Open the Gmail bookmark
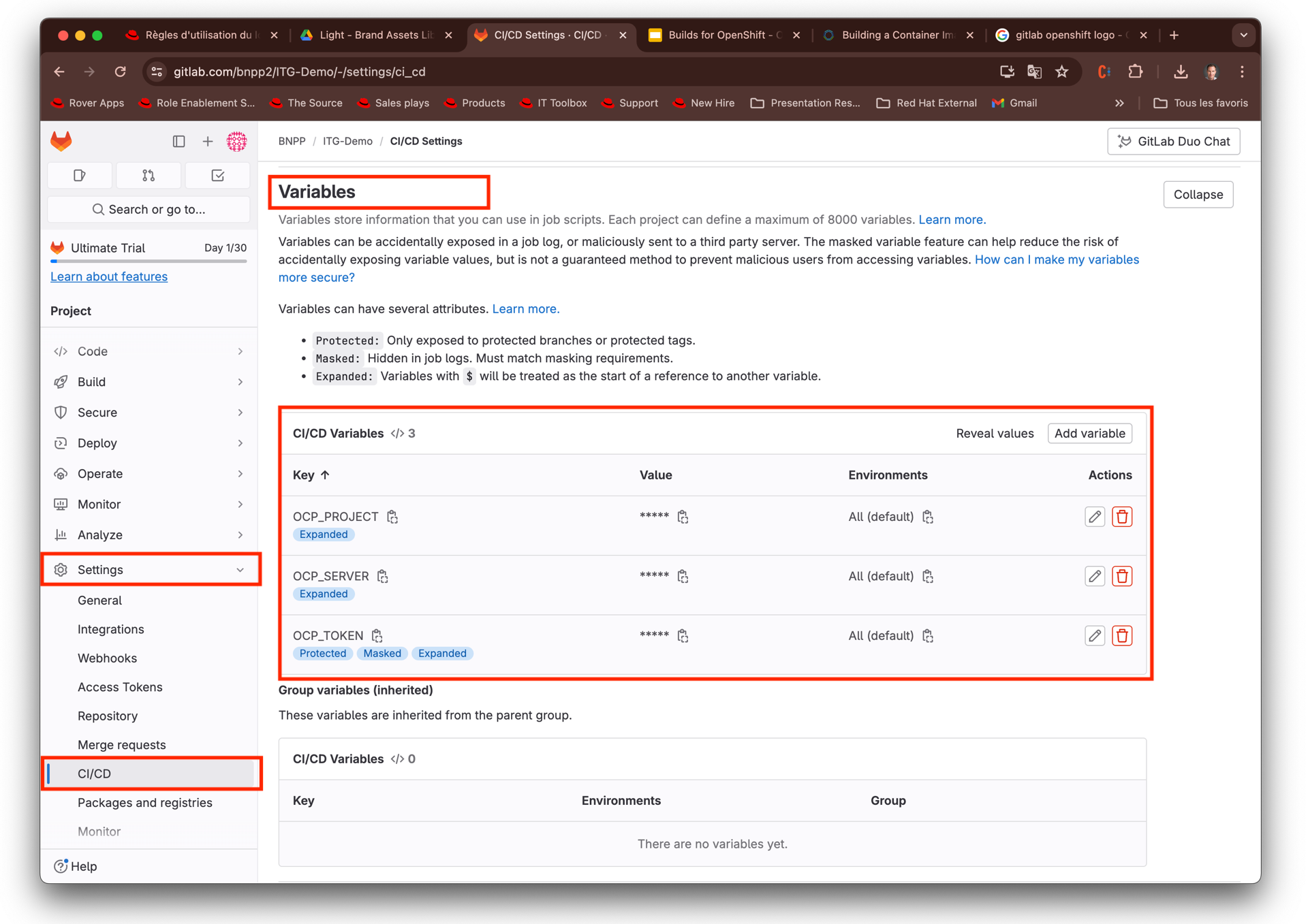The height and width of the screenshot is (924, 1308). (x=1014, y=103)
